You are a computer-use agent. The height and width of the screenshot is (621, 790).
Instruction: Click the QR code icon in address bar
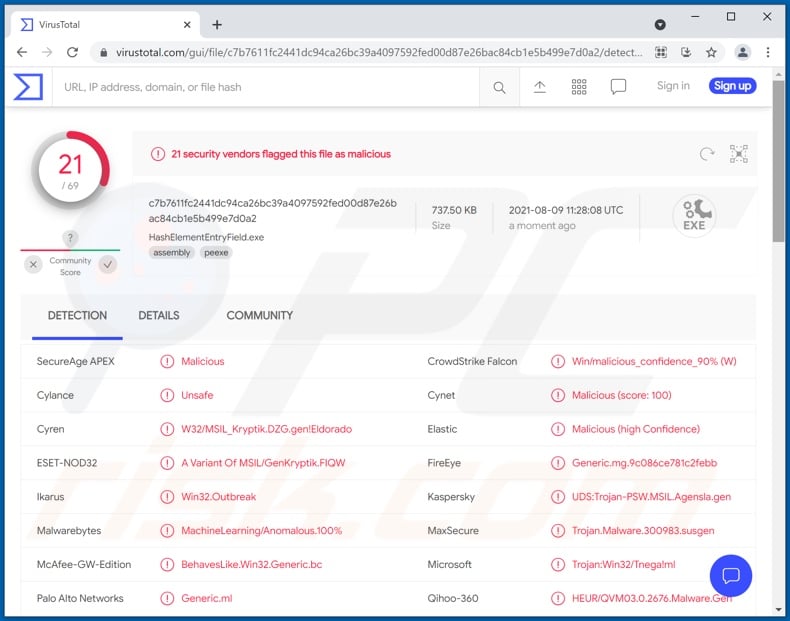tap(661, 52)
